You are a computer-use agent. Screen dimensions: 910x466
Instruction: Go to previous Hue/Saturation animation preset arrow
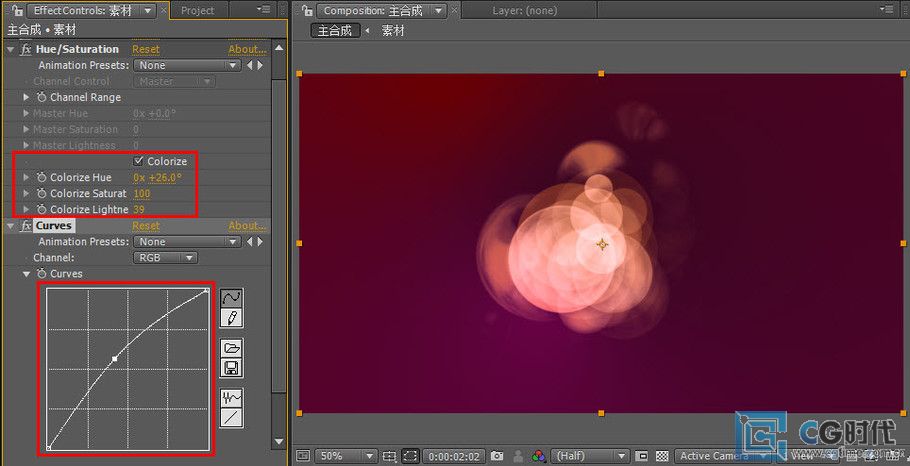(x=250, y=66)
